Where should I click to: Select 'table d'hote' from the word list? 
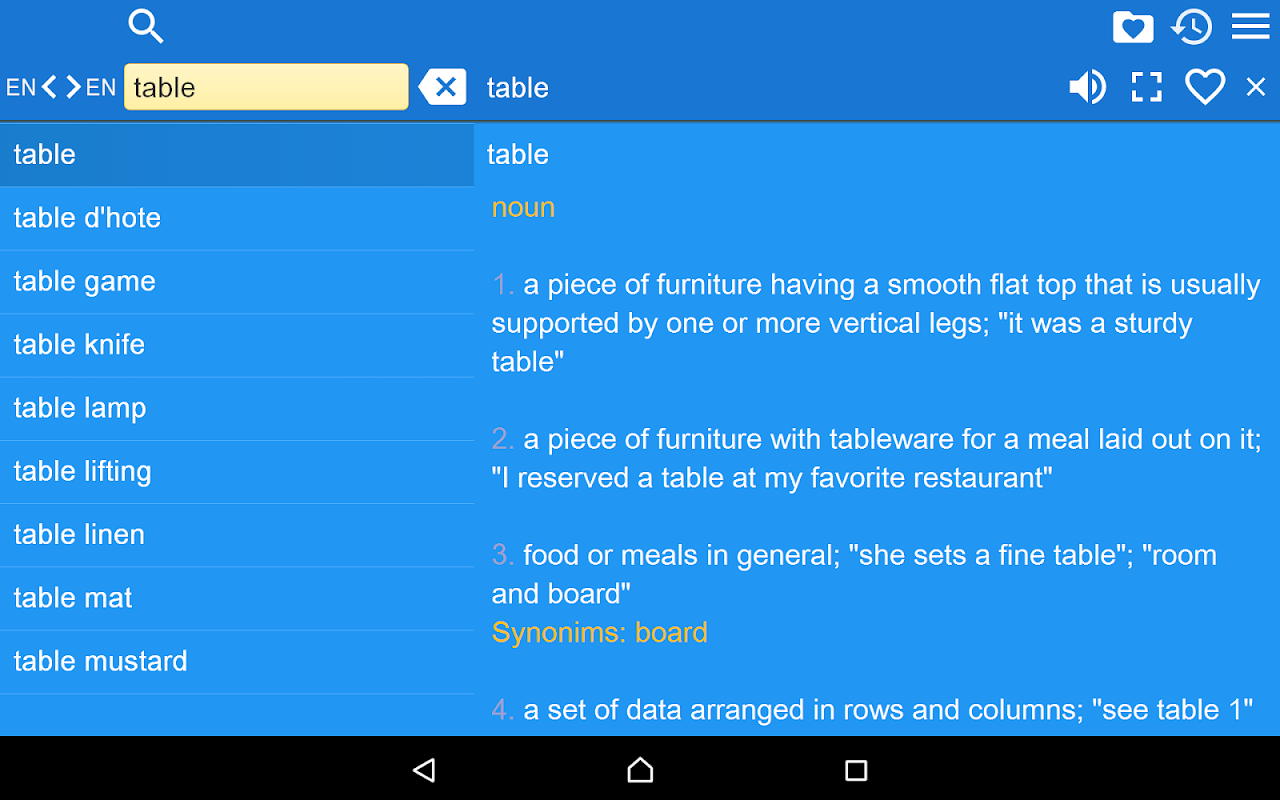[237, 218]
